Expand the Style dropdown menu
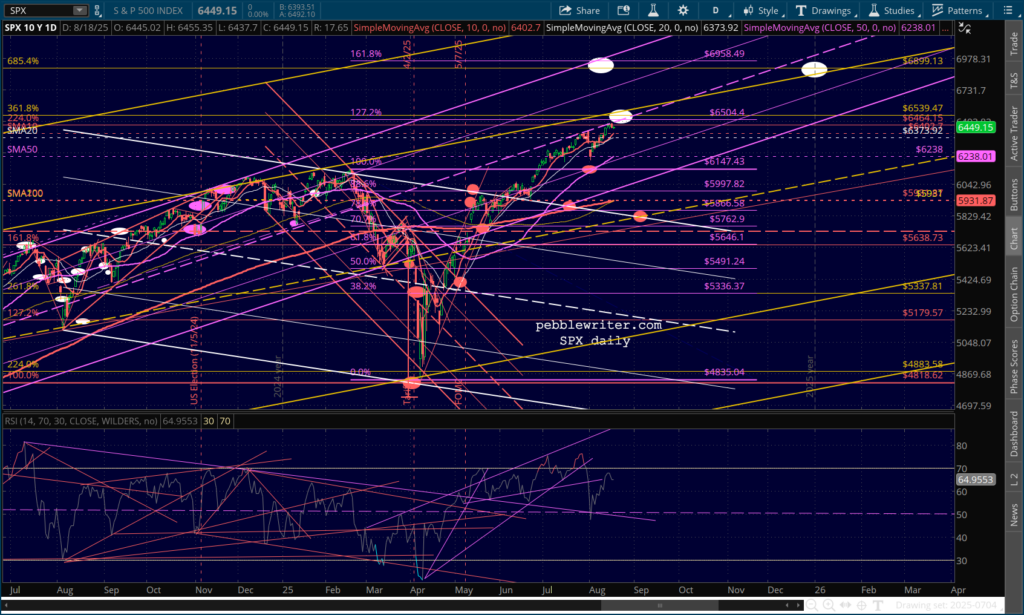The image size is (1024, 615). [x=762, y=10]
